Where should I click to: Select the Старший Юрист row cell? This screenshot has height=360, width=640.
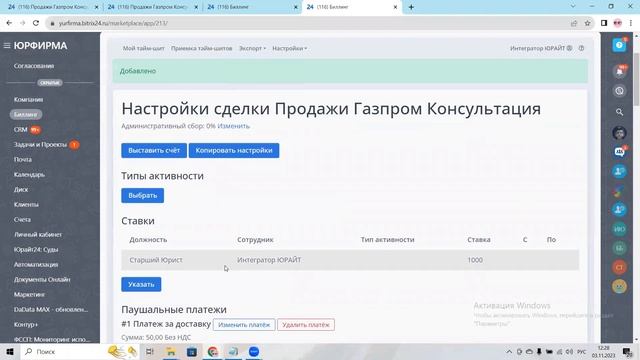156,260
